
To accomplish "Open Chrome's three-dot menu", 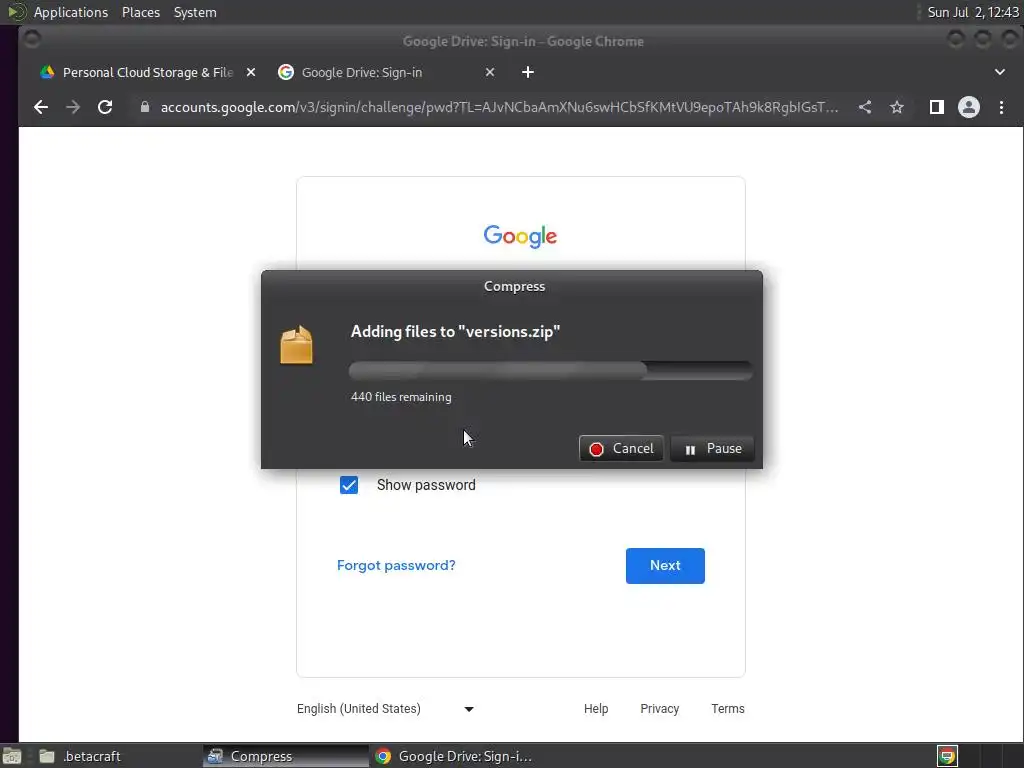I will (x=1001, y=107).
